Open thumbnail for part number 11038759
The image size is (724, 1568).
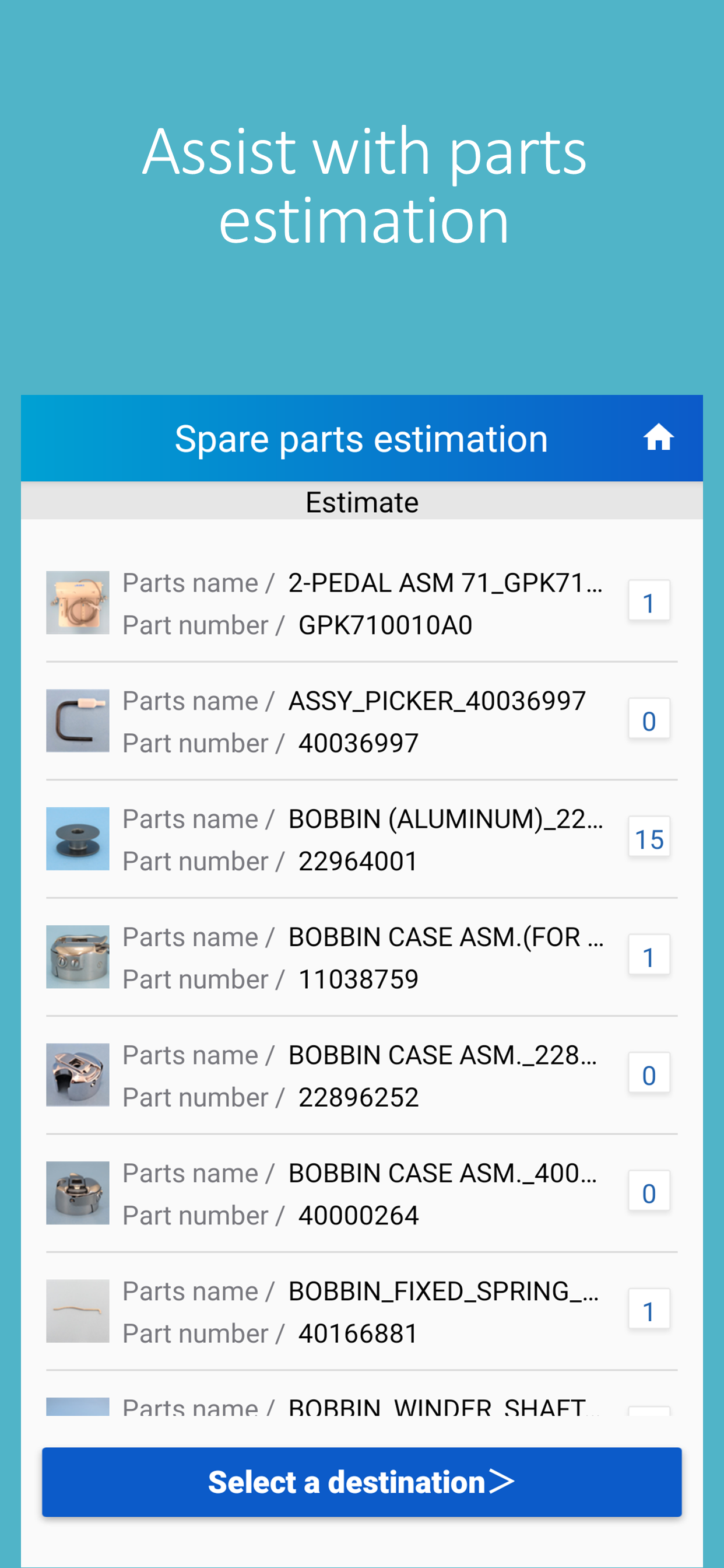point(78,957)
